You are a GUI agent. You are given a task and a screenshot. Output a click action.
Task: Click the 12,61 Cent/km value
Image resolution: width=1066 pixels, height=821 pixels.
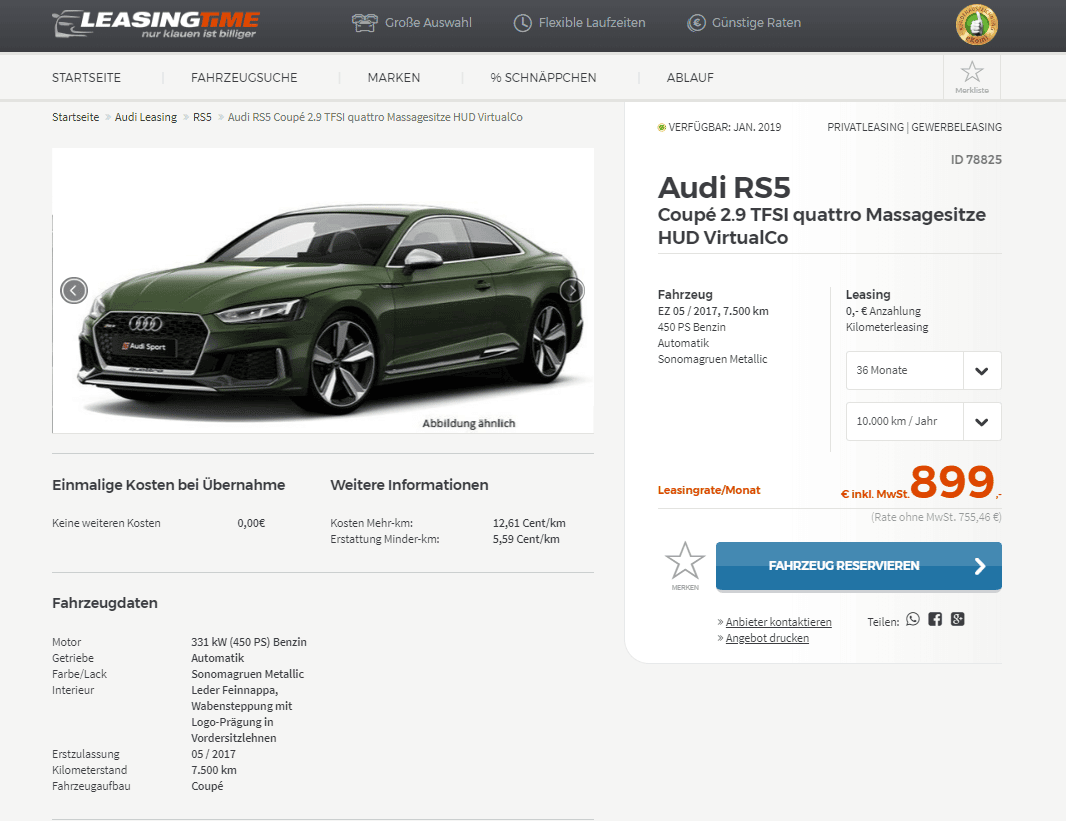coord(529,523)
